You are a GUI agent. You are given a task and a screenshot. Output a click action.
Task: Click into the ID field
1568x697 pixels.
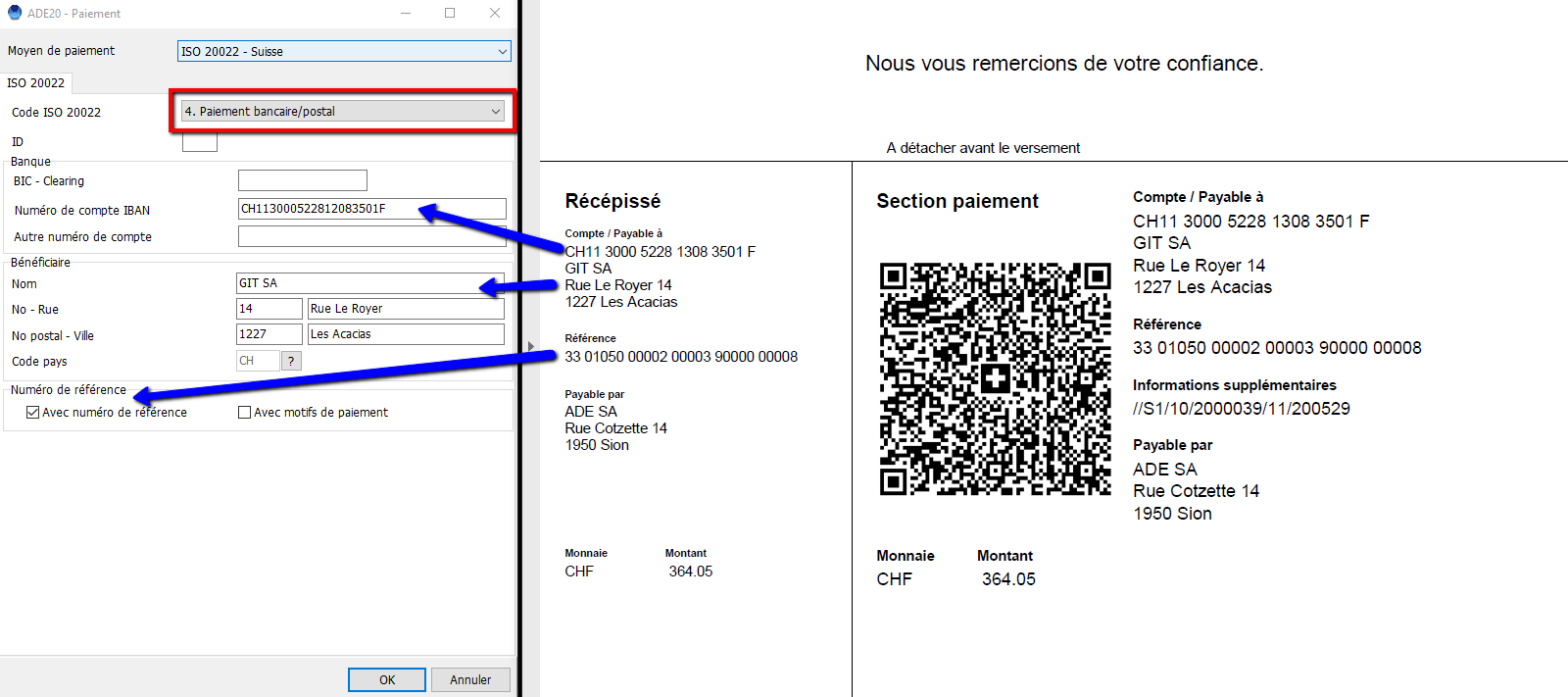coord(200,142)
